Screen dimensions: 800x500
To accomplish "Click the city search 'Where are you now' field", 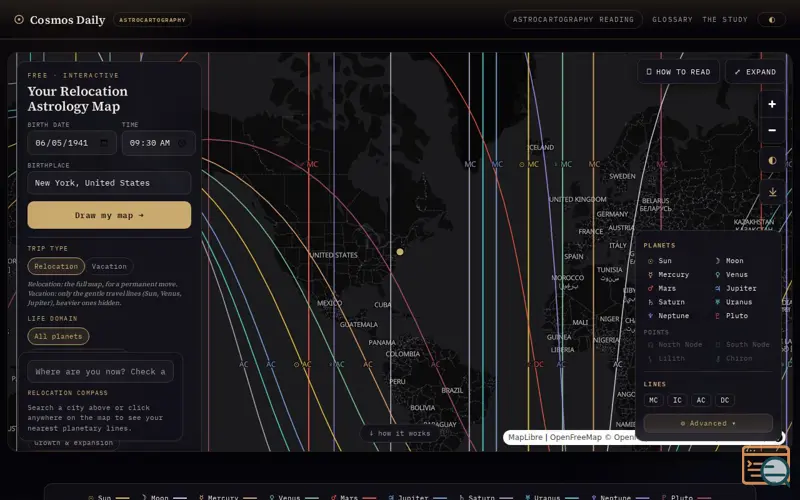I will [101, 371].
